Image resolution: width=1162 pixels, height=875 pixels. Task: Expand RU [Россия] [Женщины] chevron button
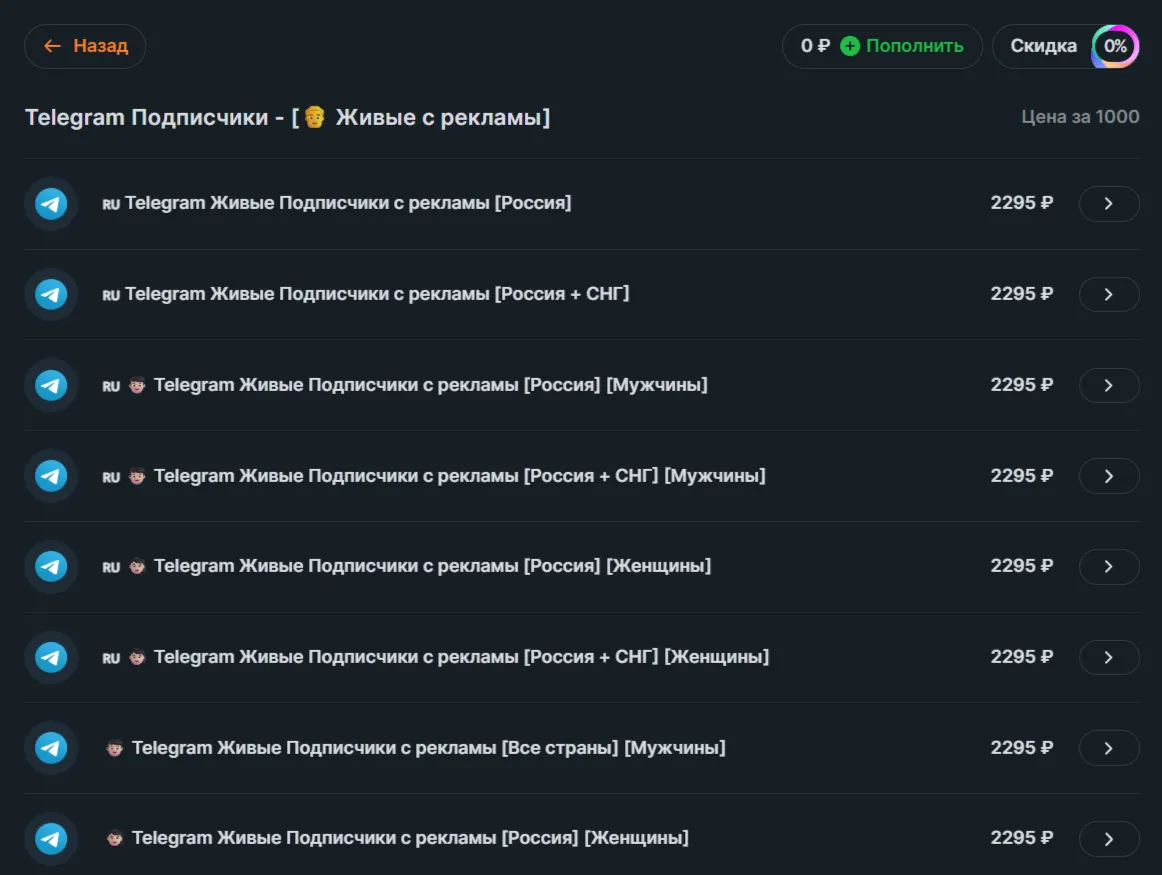pyautogui.click(x=1109, y=566)
